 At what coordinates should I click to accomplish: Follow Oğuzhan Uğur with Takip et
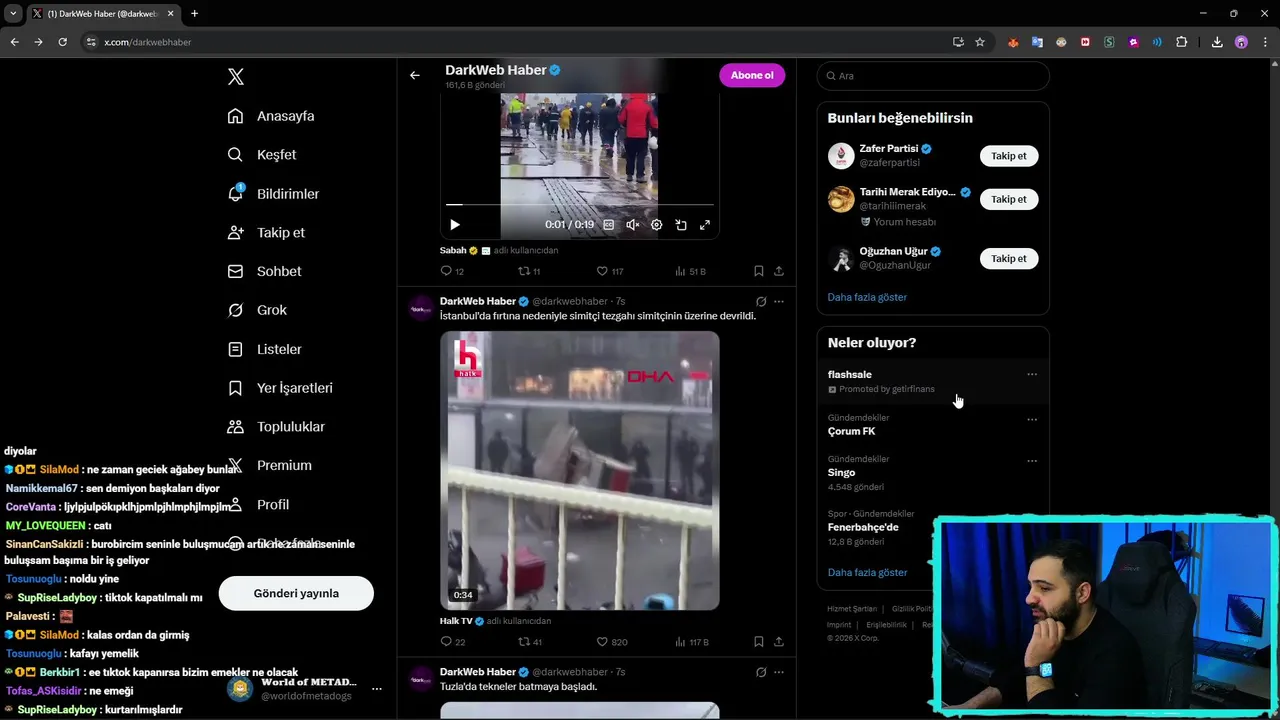tap(1008, 258)
